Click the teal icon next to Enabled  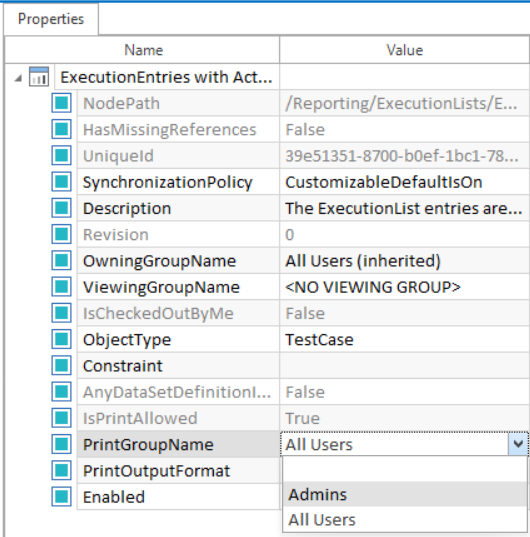click(x=62, y=497)
